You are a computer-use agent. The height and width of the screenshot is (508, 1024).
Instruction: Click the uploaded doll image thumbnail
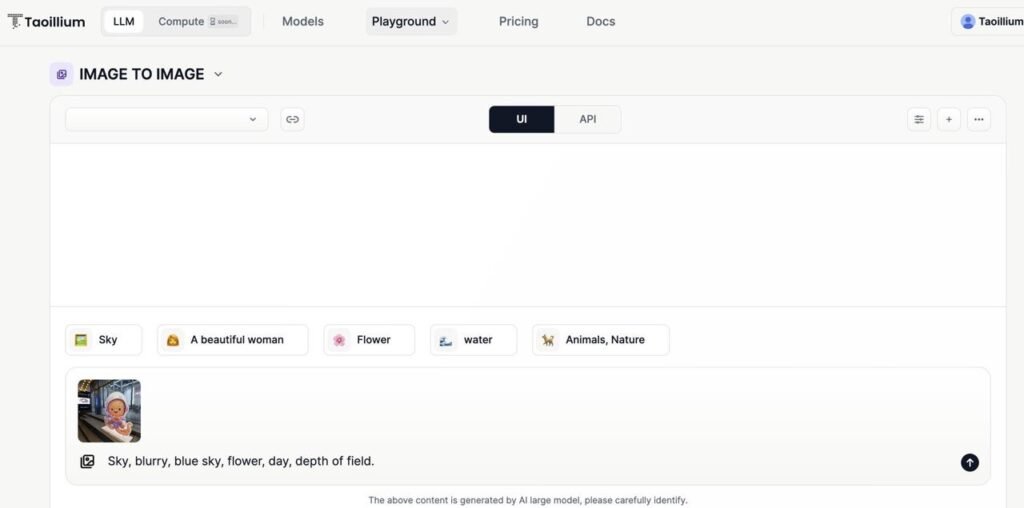pyautogui.click(x=109, y=410)
